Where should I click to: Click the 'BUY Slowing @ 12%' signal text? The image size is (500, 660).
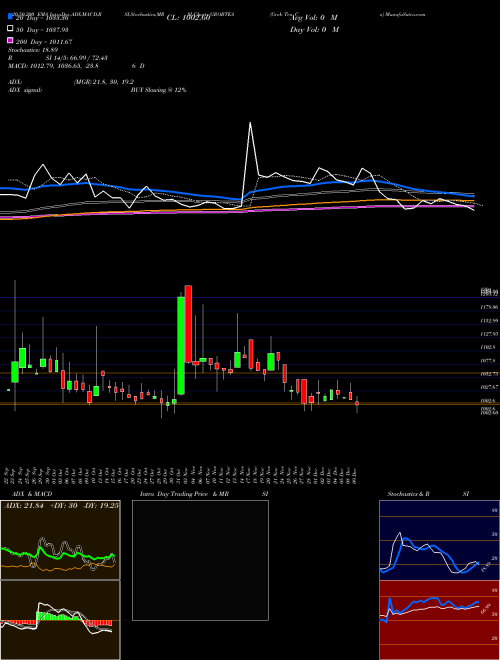point(158,90)
